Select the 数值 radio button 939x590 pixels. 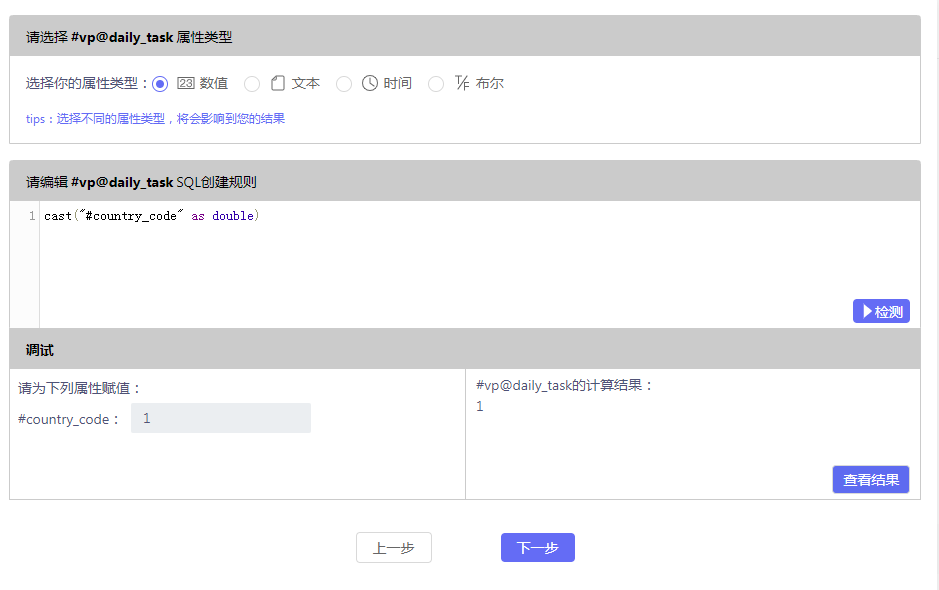(160, 84)
